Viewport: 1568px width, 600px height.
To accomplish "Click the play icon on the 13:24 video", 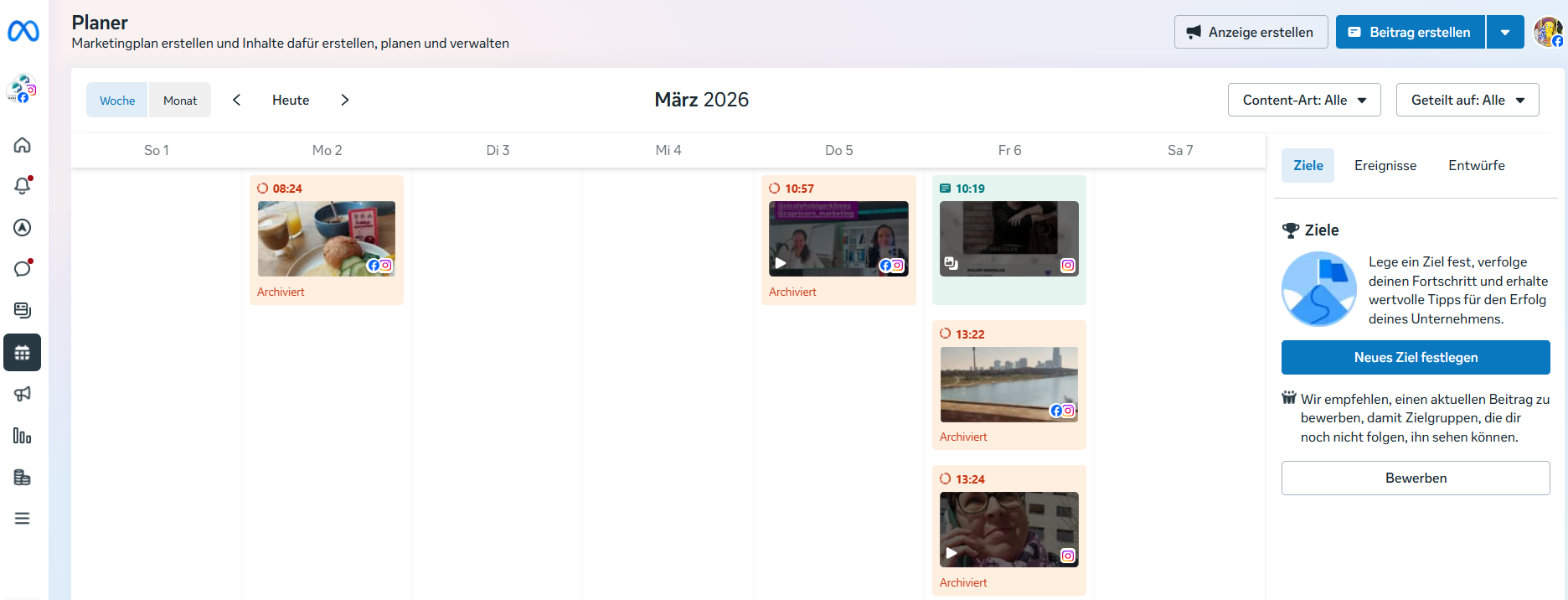I will [x=952, y=553].
